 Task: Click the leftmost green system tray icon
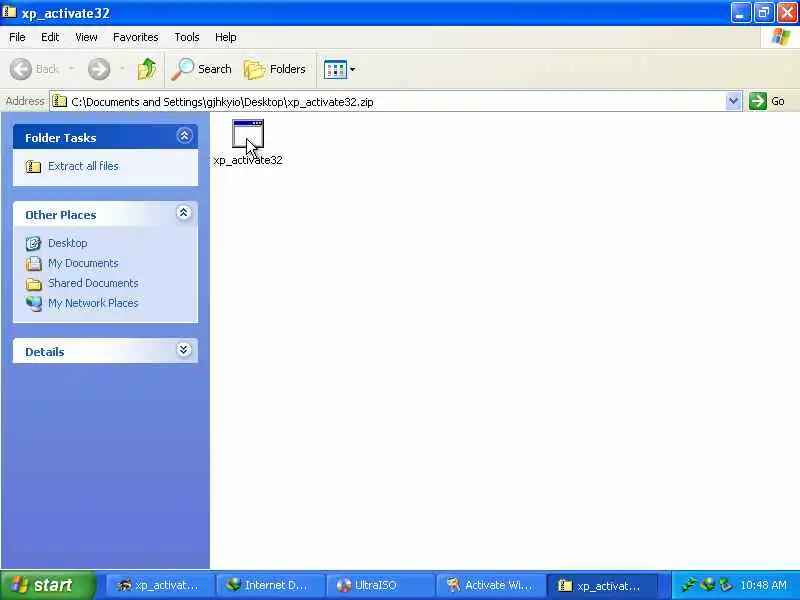pos(689,585)
